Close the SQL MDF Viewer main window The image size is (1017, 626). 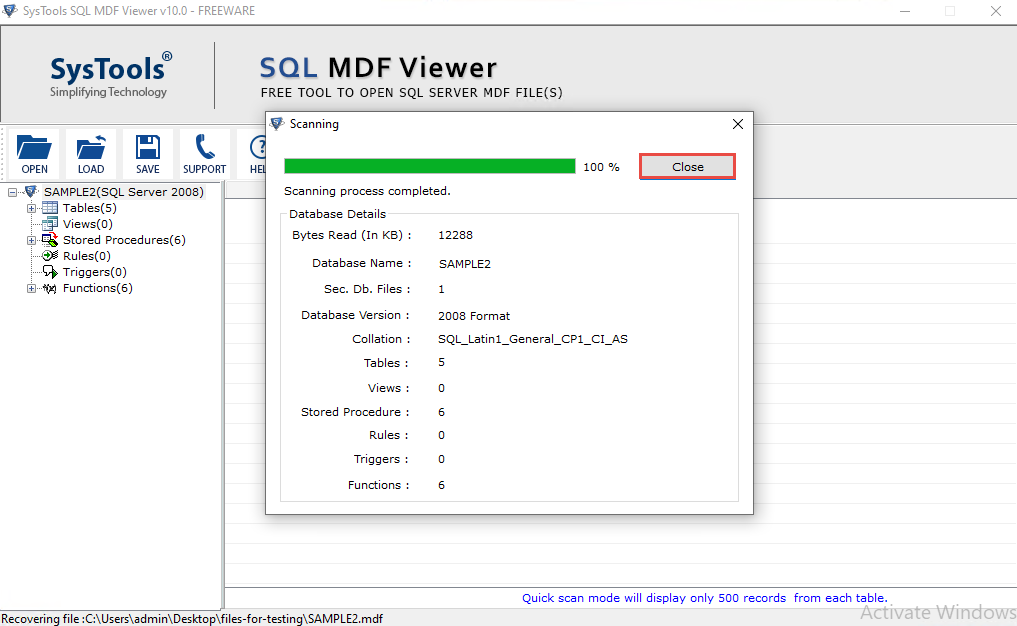[x=996, y=11]
